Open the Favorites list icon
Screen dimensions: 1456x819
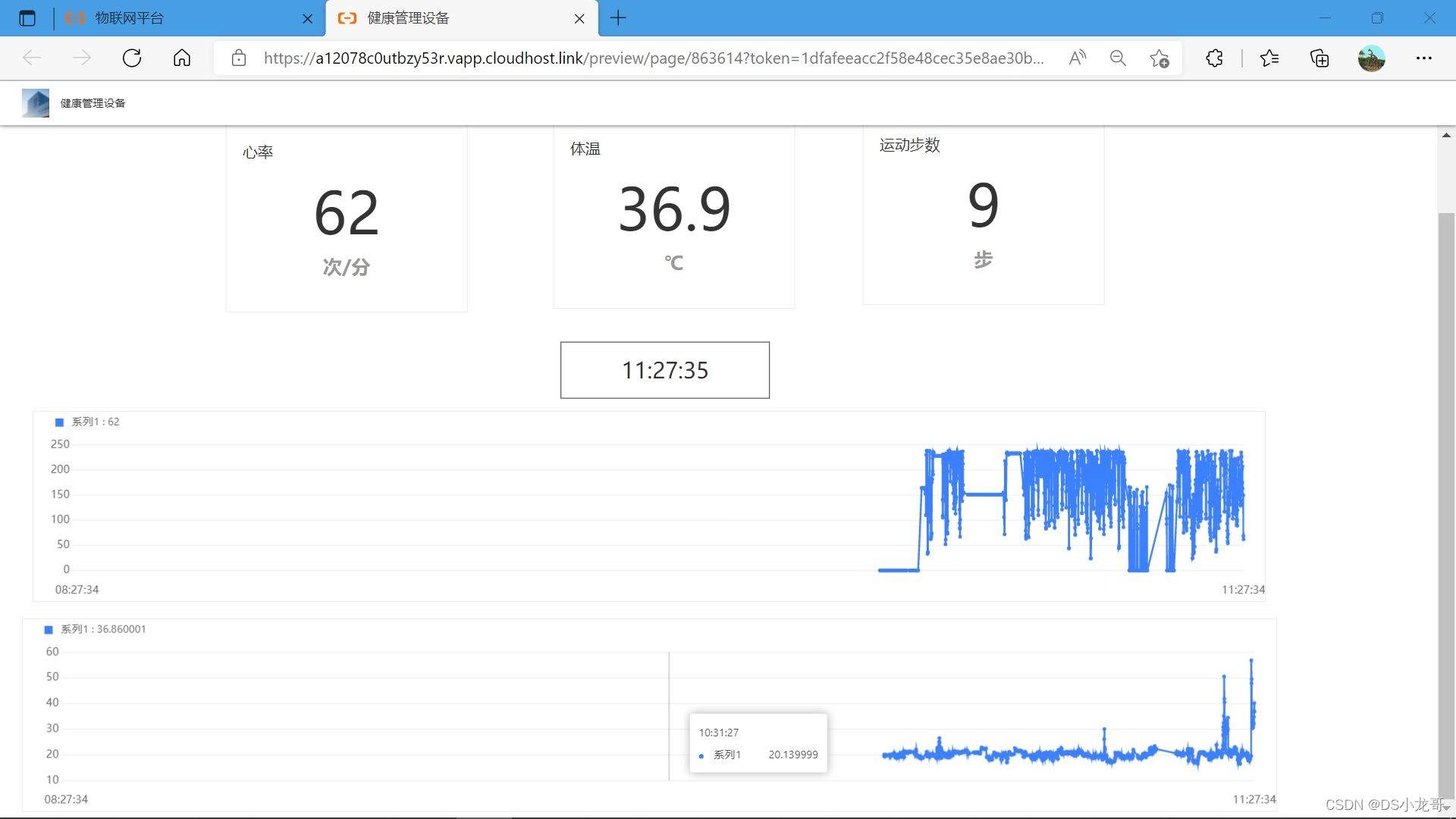[x=1269, y=58]
